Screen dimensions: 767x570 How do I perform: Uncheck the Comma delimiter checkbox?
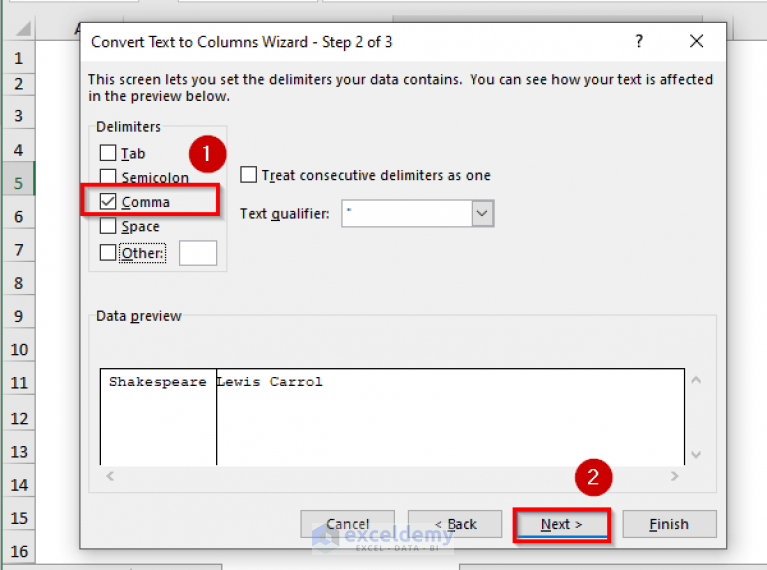click(x=108, y=202)
